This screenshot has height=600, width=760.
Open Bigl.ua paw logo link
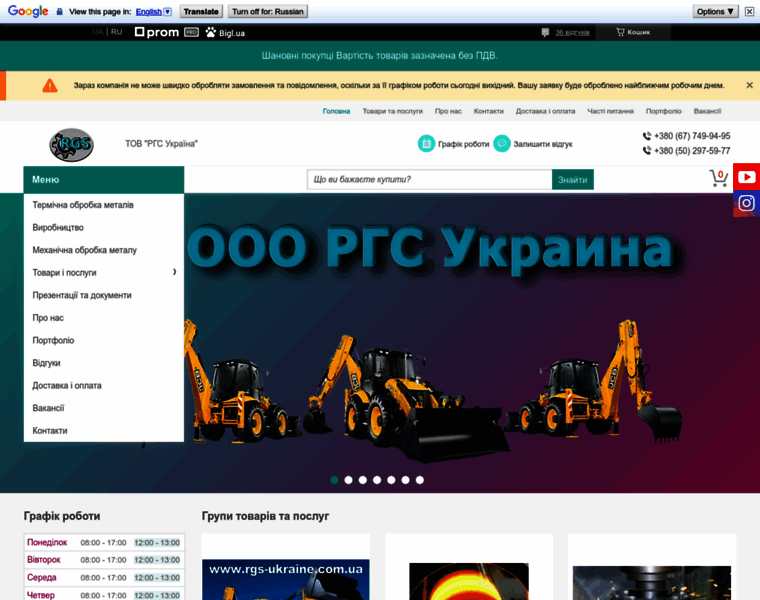tap(225, 33)
